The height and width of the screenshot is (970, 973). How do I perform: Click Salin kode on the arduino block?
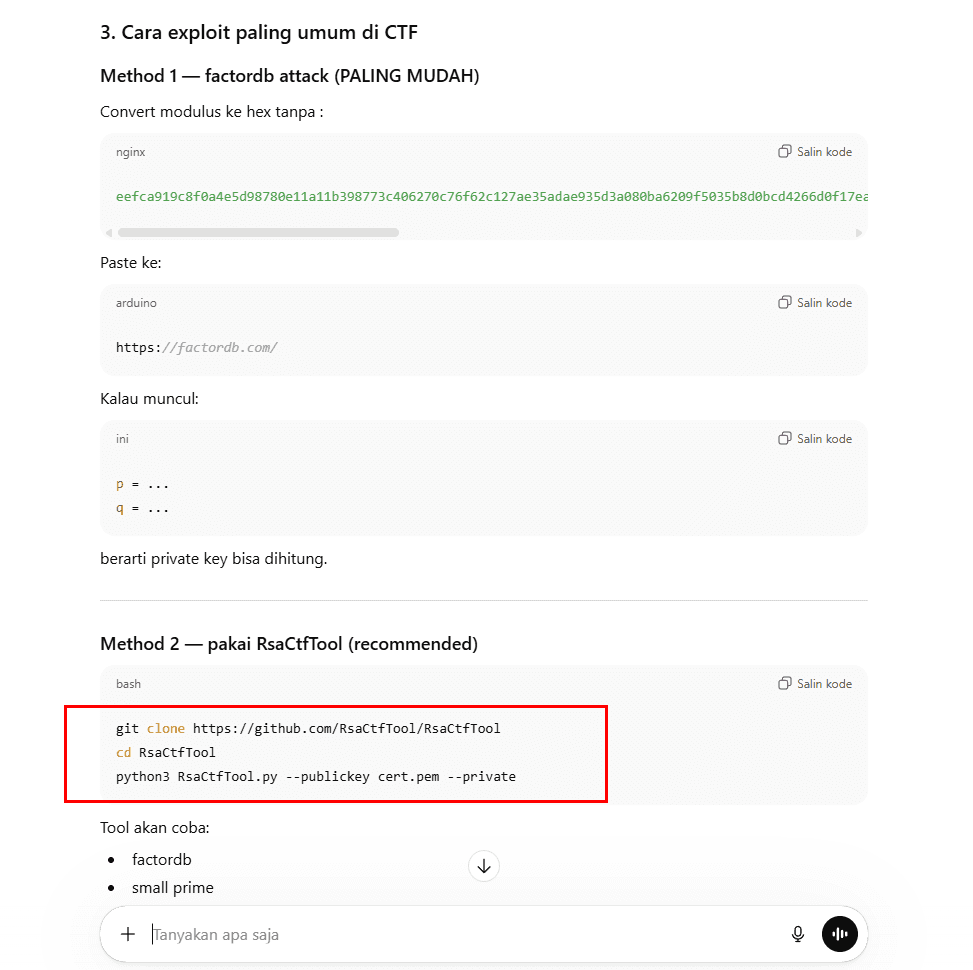815,302
